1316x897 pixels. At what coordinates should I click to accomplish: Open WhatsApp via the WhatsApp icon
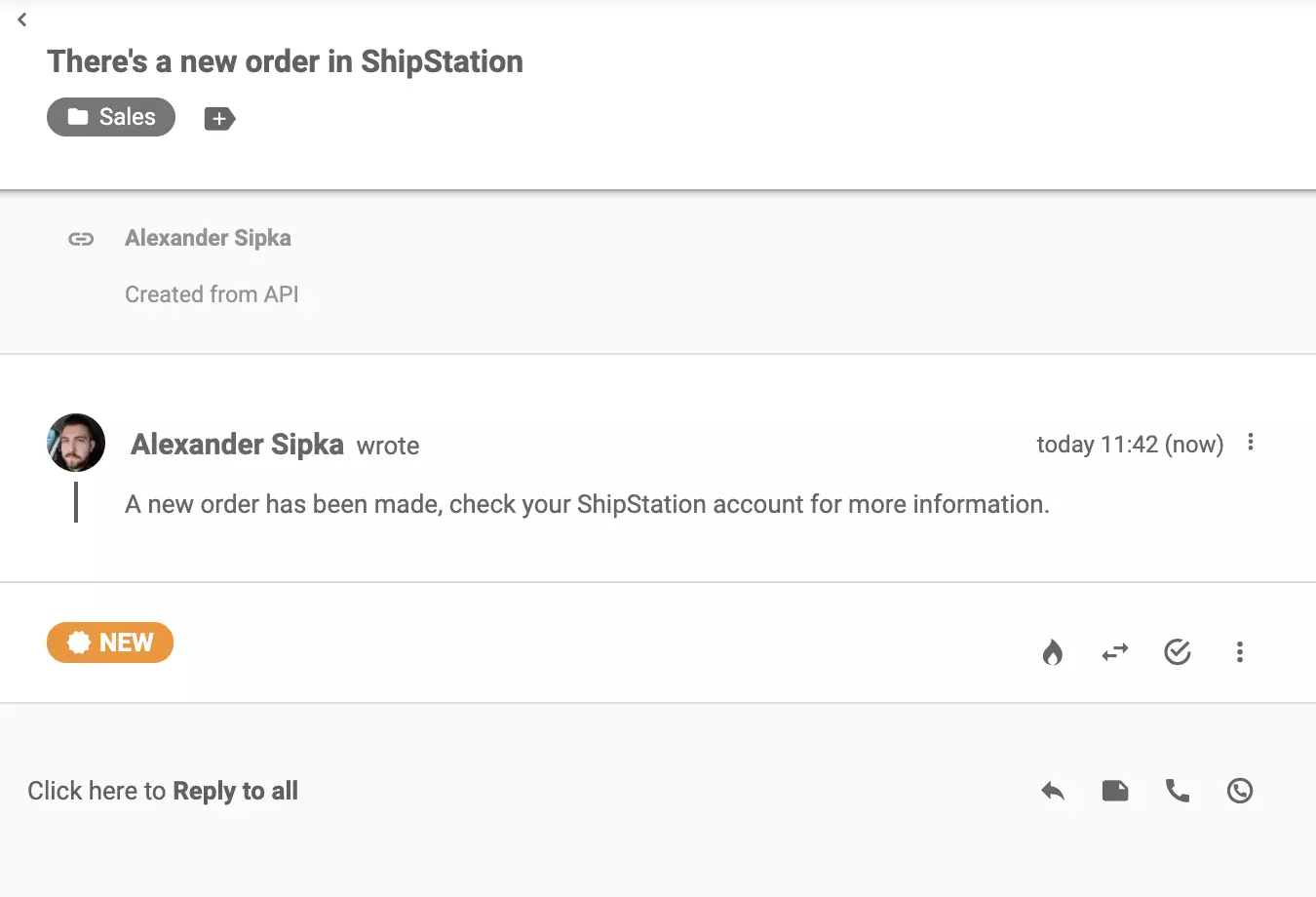click(x=1240, y=791)
